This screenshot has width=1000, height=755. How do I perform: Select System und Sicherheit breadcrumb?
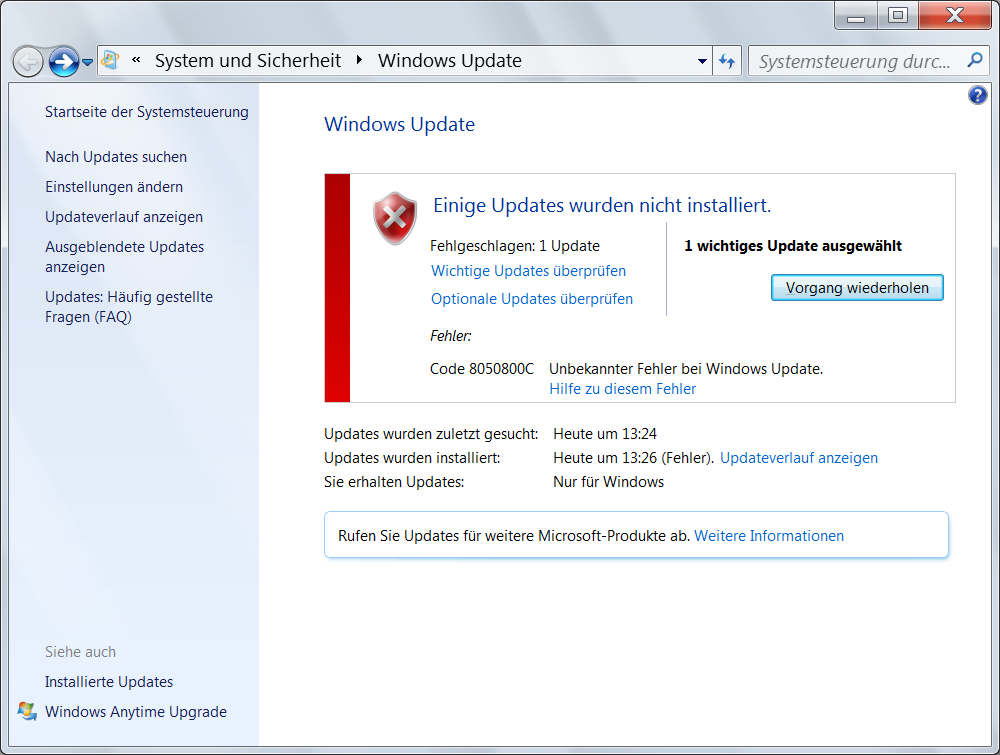click(248, 61)
